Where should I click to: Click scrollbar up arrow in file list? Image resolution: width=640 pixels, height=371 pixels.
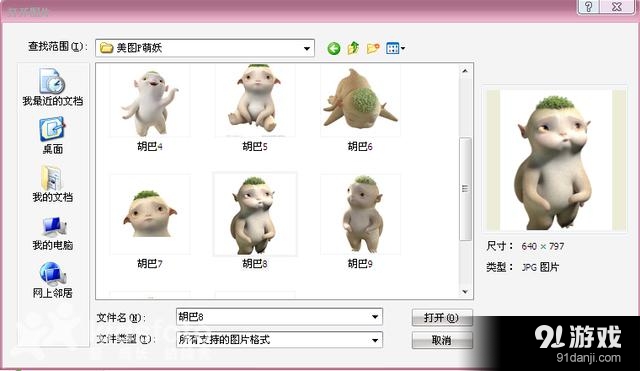pos(465,71)
